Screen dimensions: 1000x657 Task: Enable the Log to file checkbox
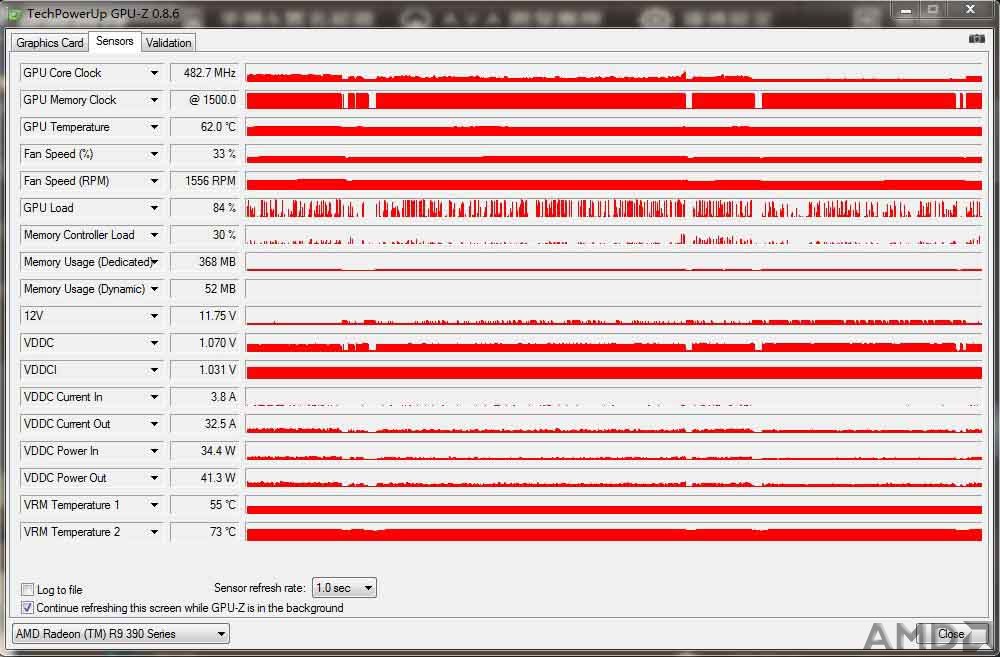tap(27, 589)
